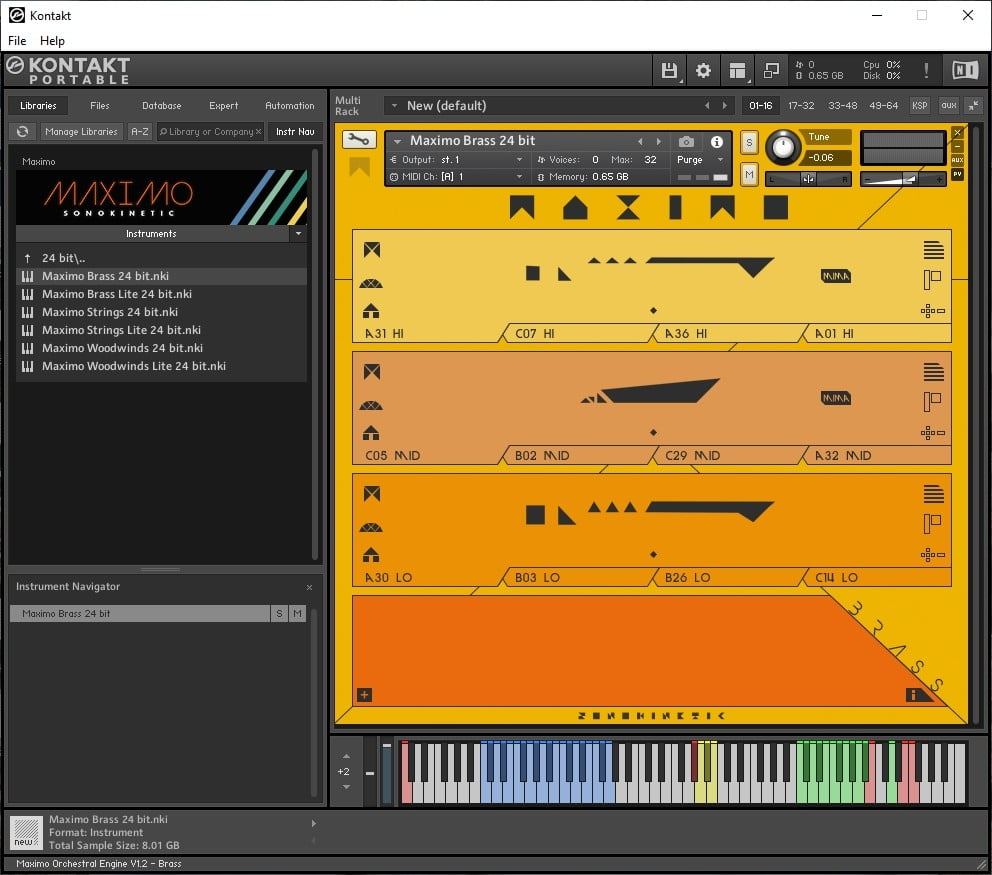The height and width of the screenshot is (875, 992).
Task: Toggle KSP multi script button
Action: pyautogui.click(x=919, y=106)
